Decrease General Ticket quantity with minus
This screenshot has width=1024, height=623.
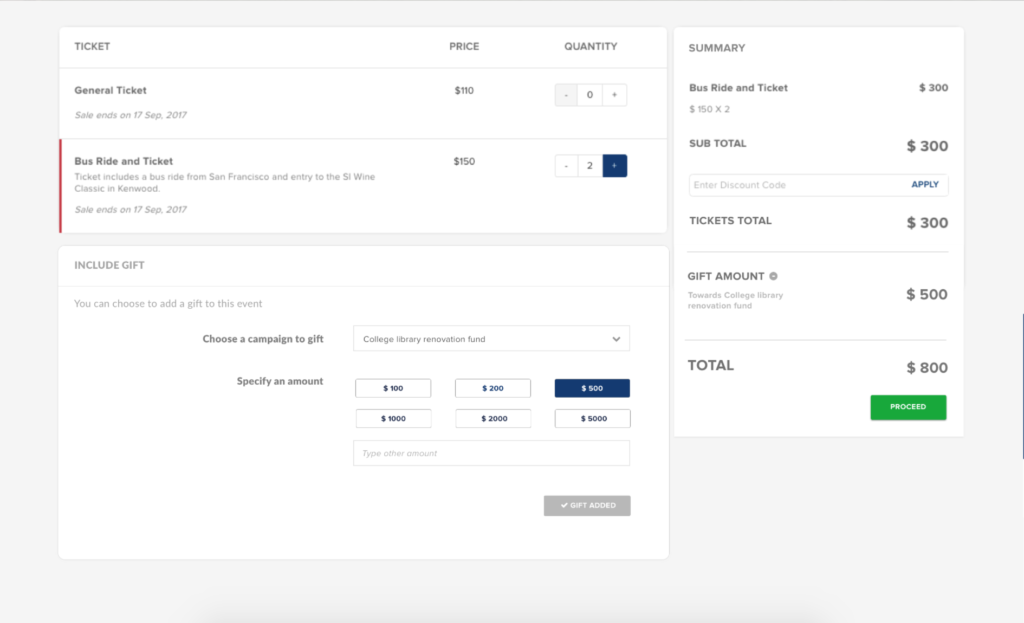tap(566, 95)
